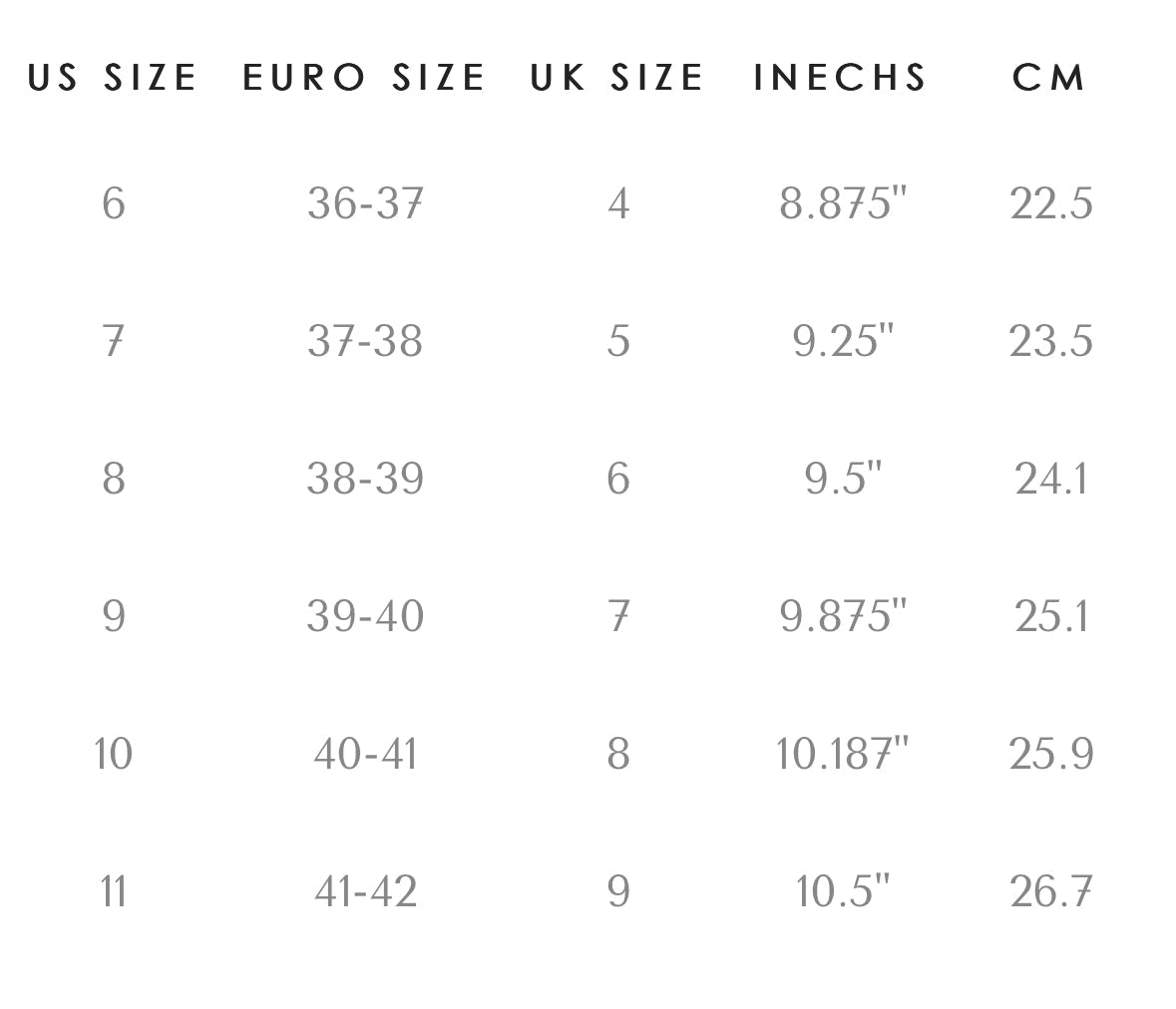
Task: Select US size 11 cell
Action: pyautogui.click(x=113, y=892)
